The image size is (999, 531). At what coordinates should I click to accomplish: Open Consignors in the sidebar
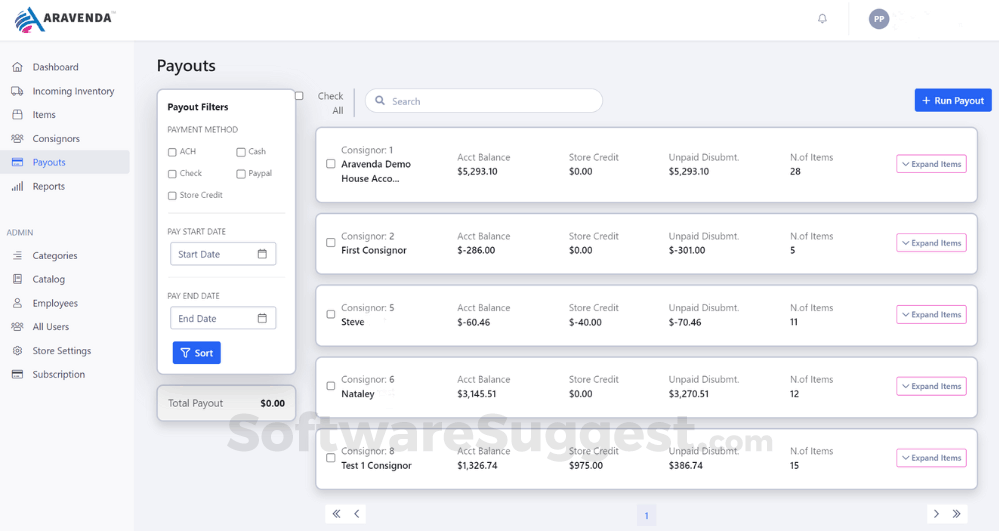(56, 139)
